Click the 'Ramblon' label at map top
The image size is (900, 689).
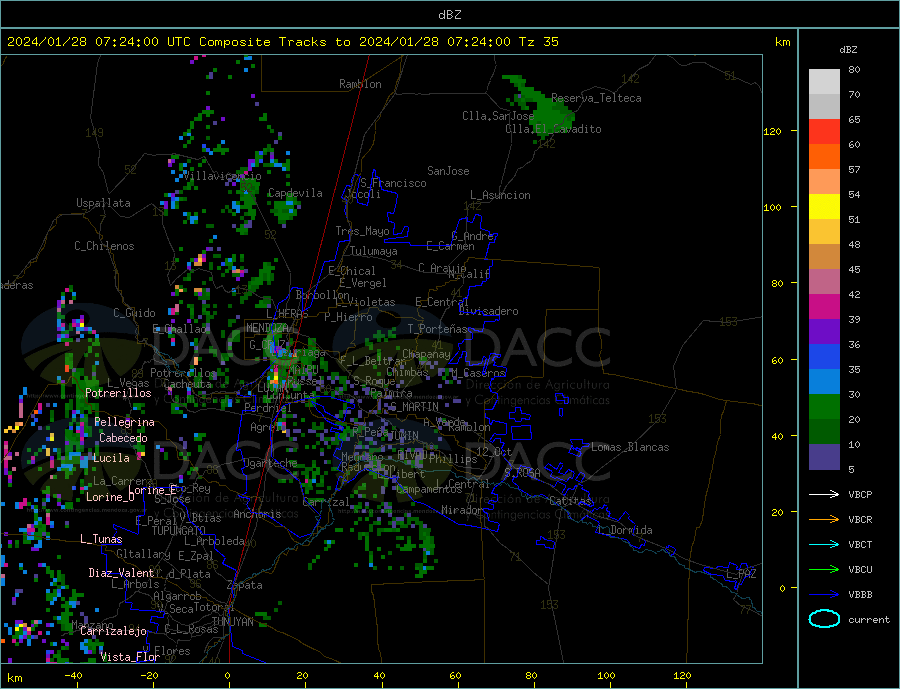click(x=360, y=84)
